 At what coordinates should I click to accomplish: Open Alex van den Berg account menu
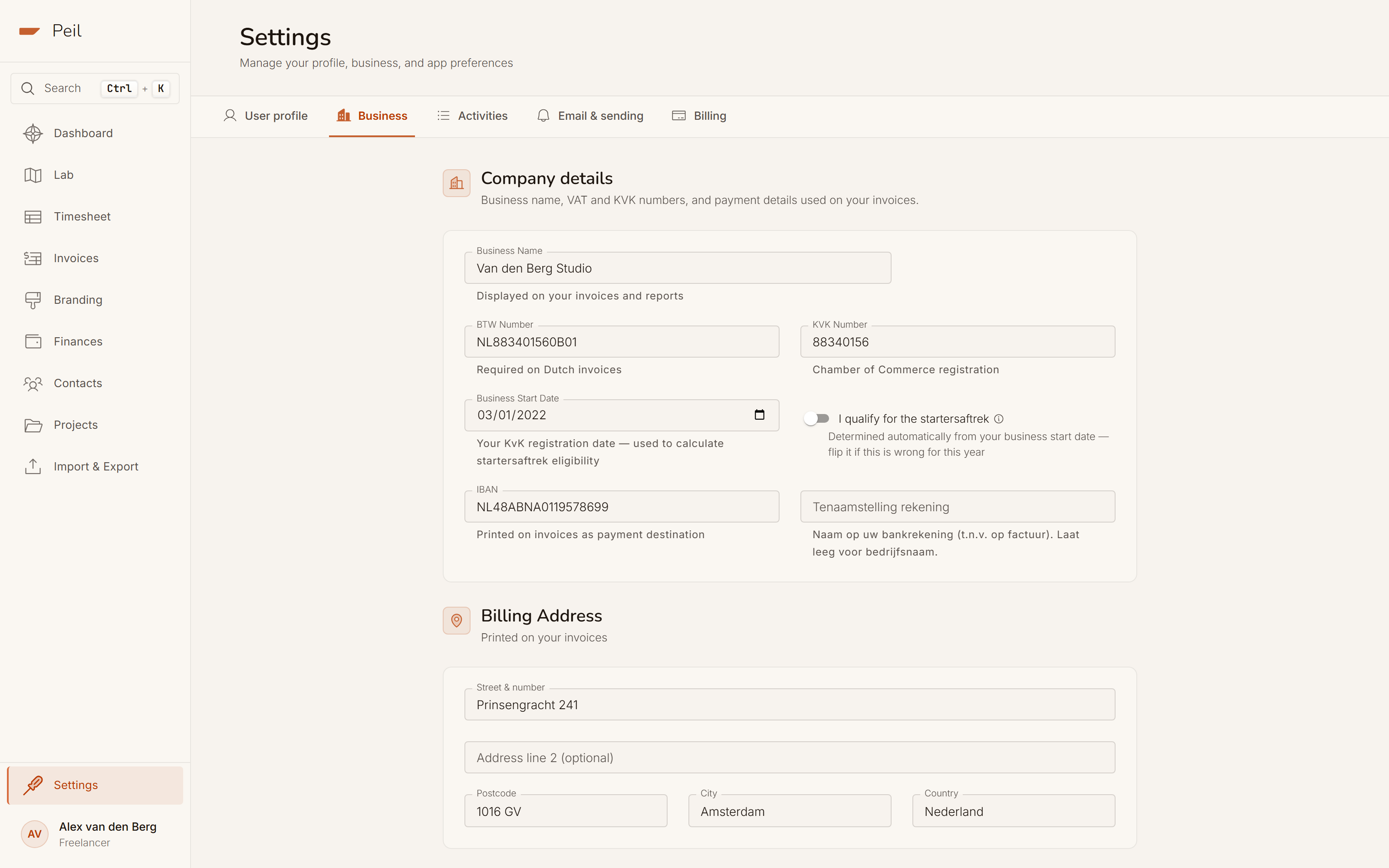tap(95, 834)
